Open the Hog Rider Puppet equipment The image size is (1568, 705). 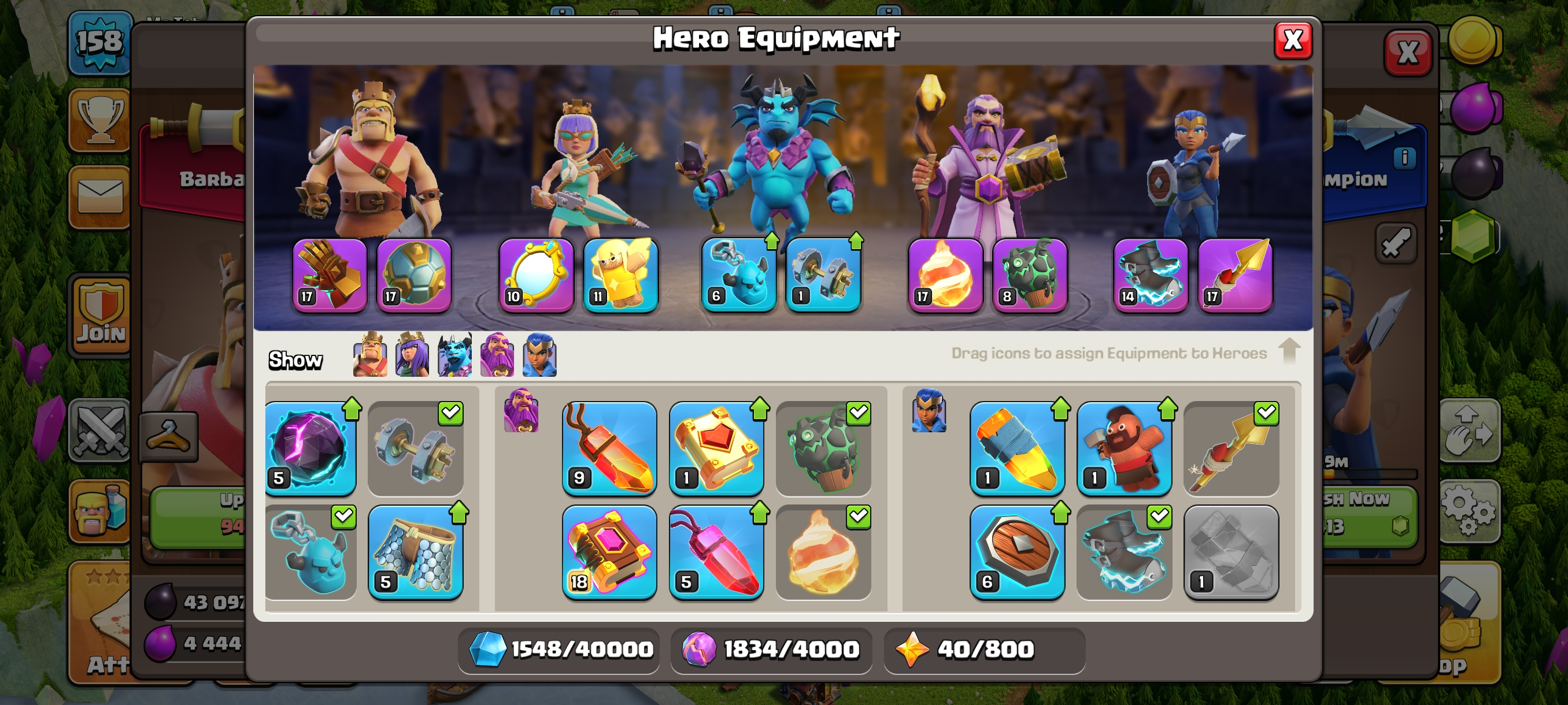(1125, 449)
